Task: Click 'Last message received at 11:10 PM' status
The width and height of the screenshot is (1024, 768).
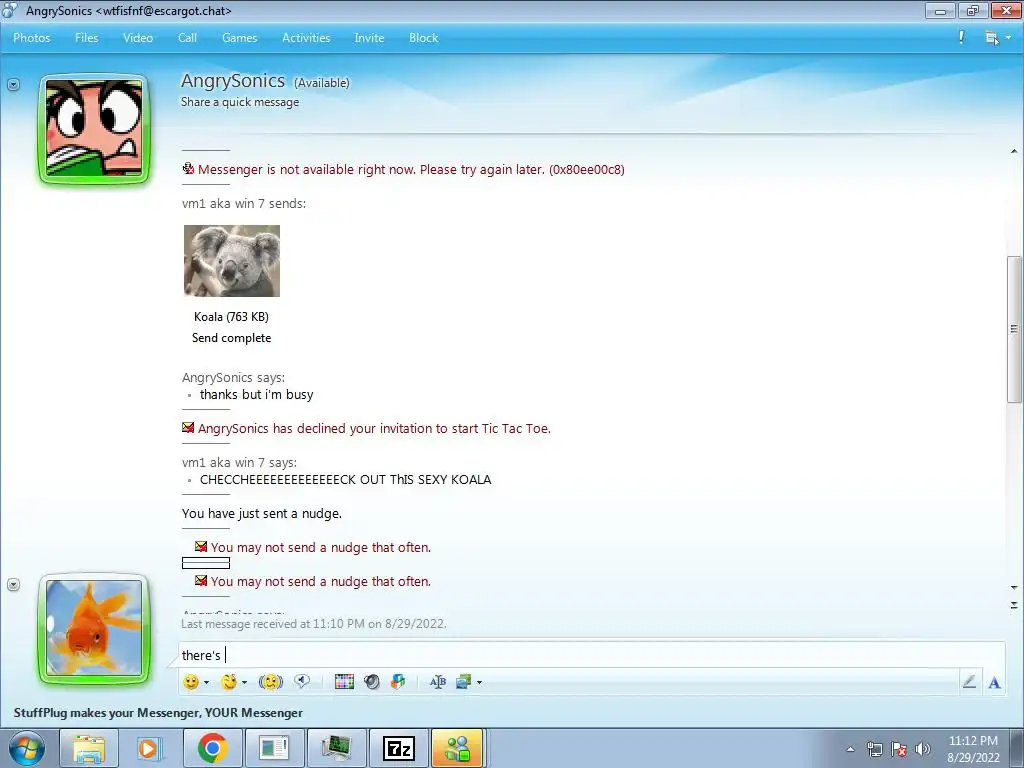Action: (x=313, y=624)
